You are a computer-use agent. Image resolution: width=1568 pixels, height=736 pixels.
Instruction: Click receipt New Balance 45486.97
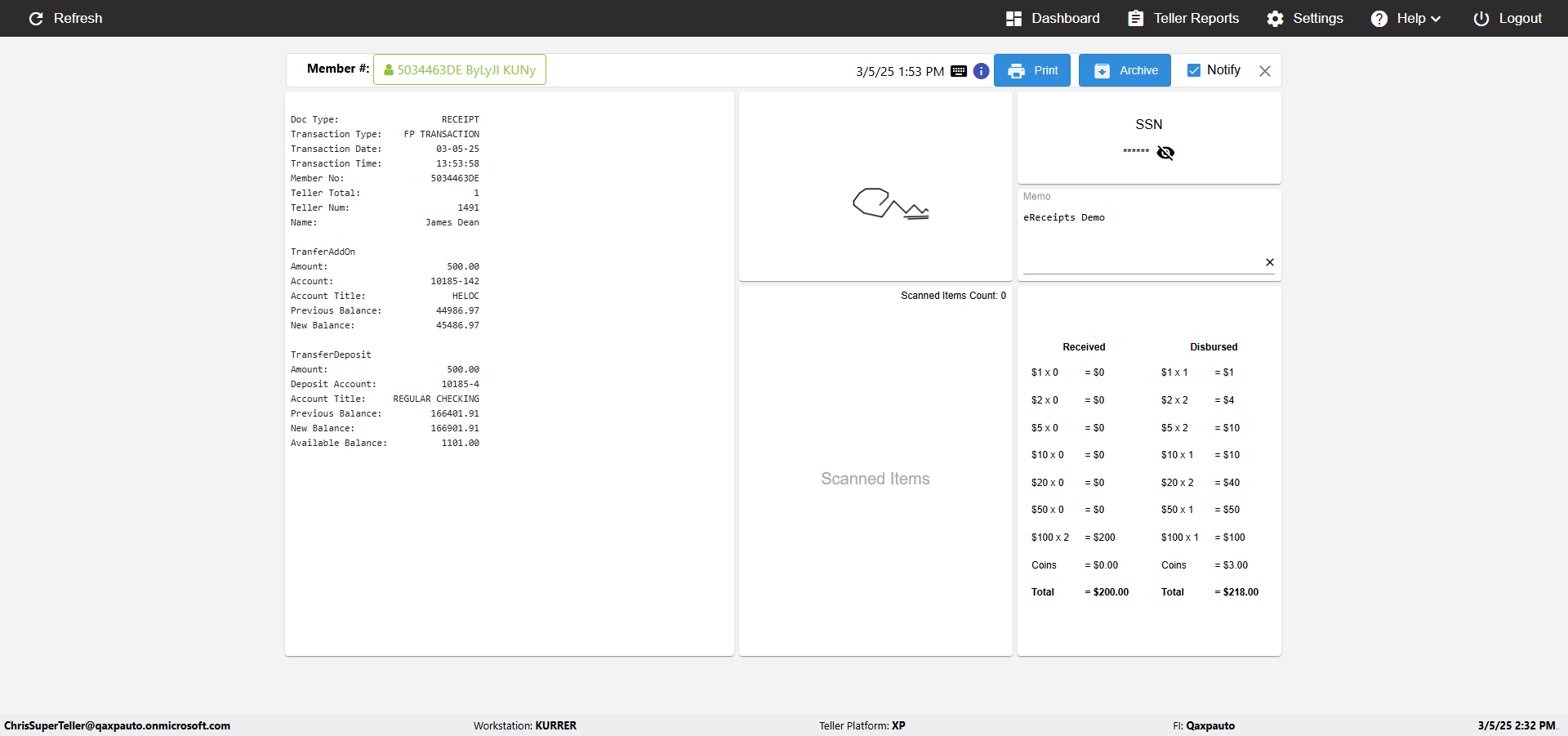pos(457,325)
